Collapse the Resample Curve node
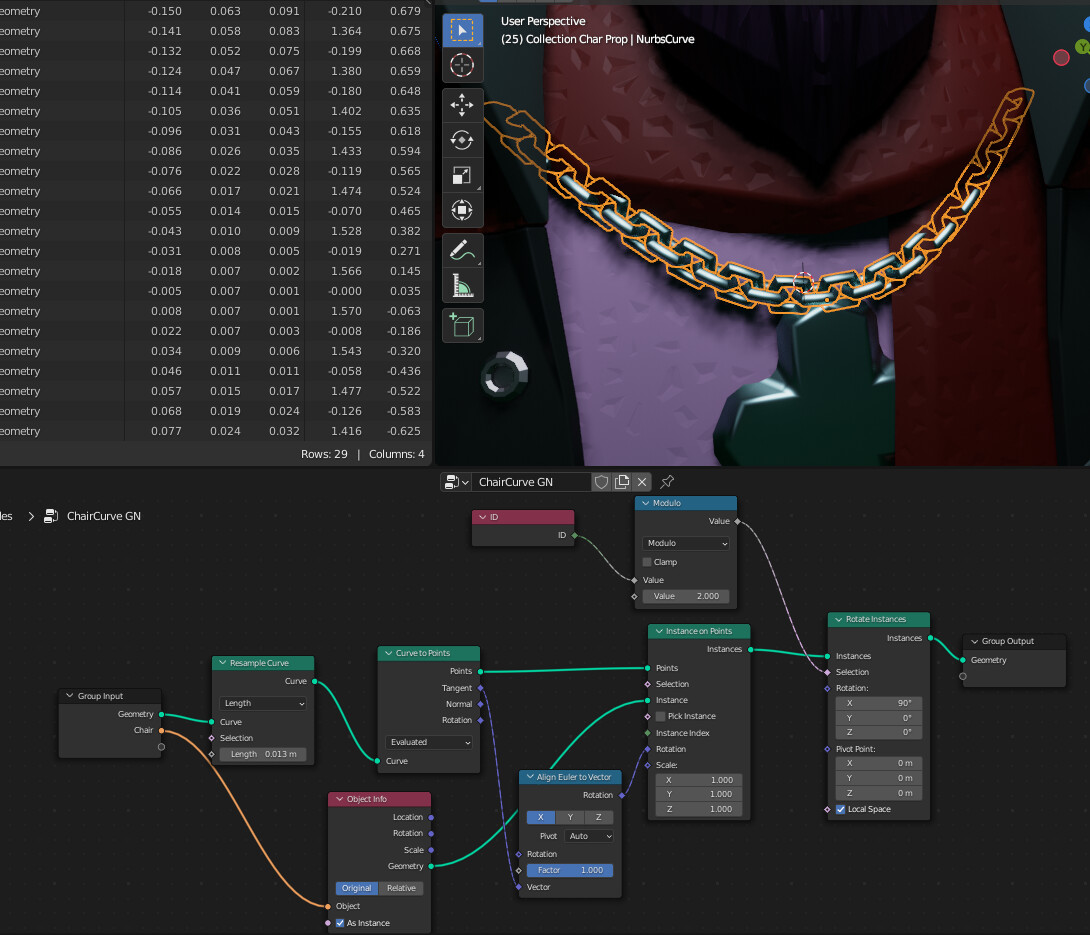This screenshot has width=1090, height=935. (x=222, y=662)
